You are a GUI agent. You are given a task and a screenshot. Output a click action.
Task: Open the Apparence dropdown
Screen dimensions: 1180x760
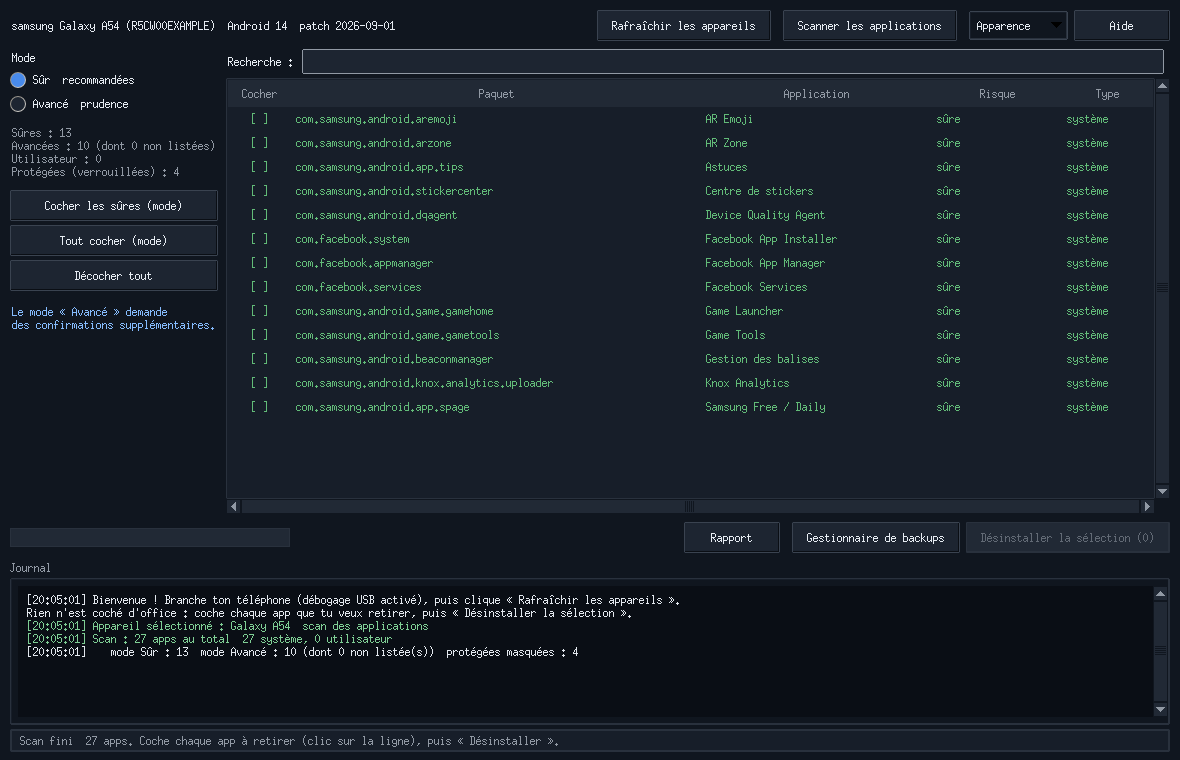click(1017, 26)
